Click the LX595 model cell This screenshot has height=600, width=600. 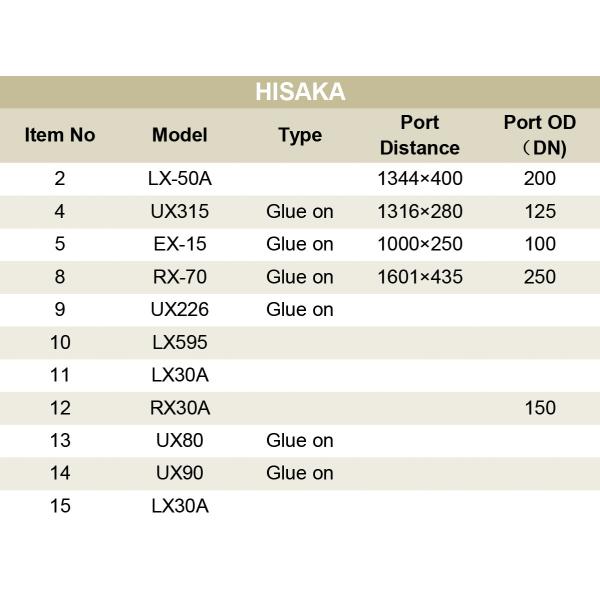pos(180,342)
